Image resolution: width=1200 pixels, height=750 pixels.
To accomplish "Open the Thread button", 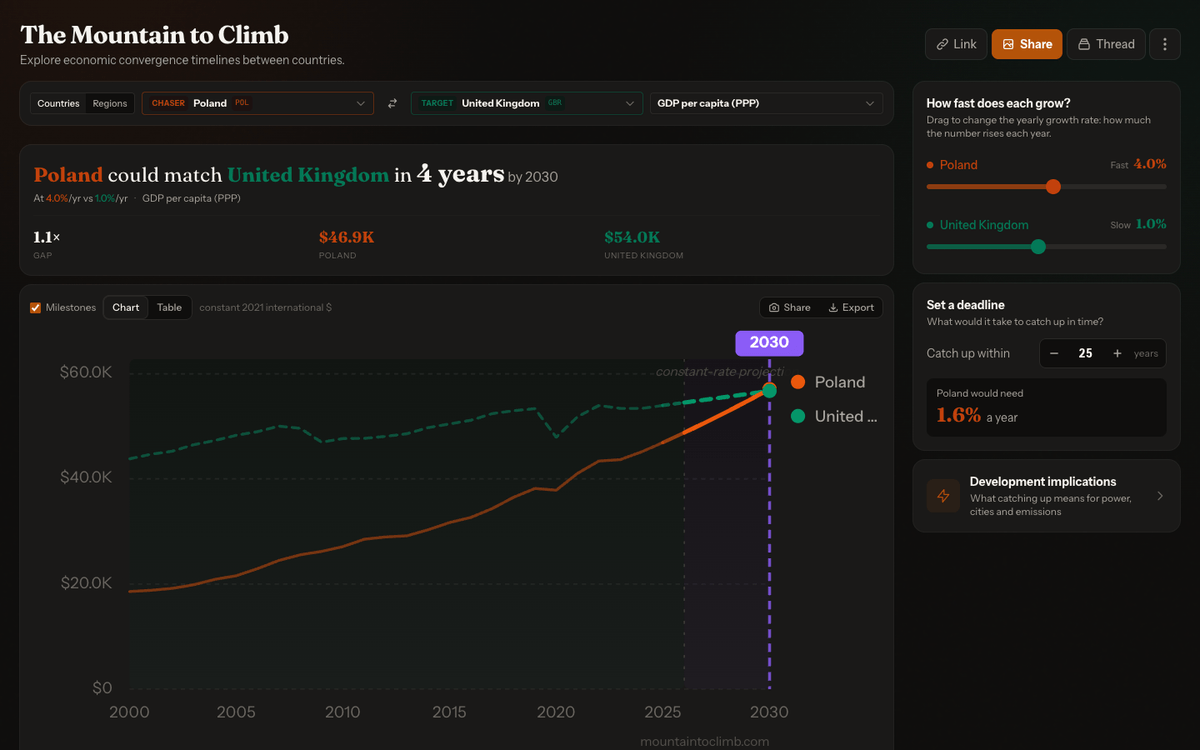I will point(1106,44).
